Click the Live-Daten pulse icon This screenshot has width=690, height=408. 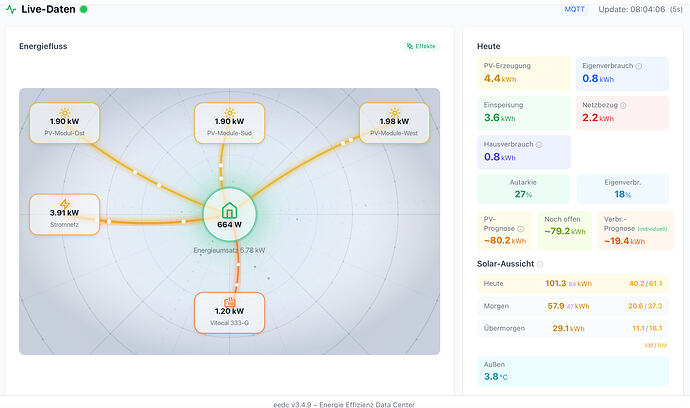pos(11,9)
